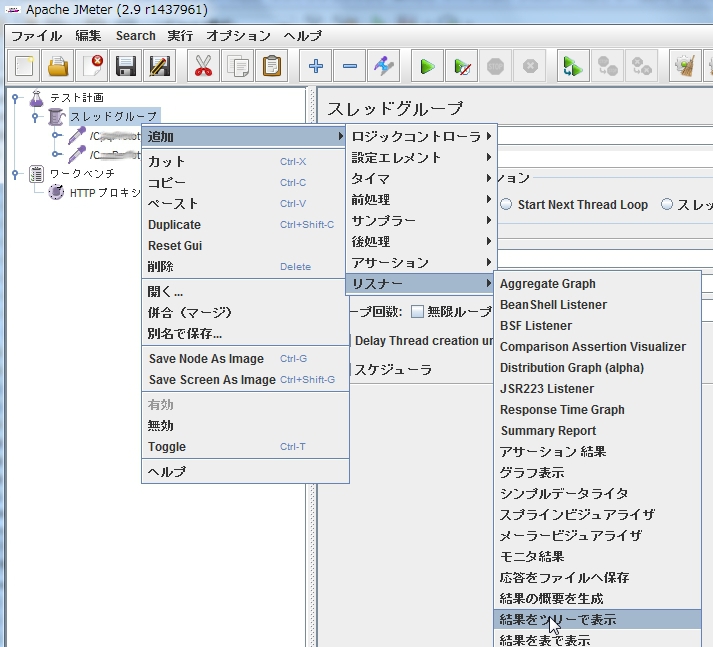This screenshot has height=647, width=713.
Task: Click the Remote shutdown all icon
Action: point(641,66)
